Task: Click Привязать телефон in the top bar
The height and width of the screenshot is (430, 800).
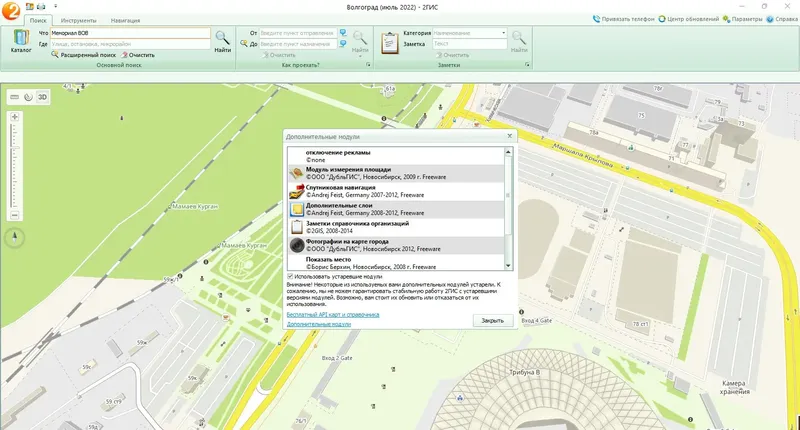Action: pos(623,19)
